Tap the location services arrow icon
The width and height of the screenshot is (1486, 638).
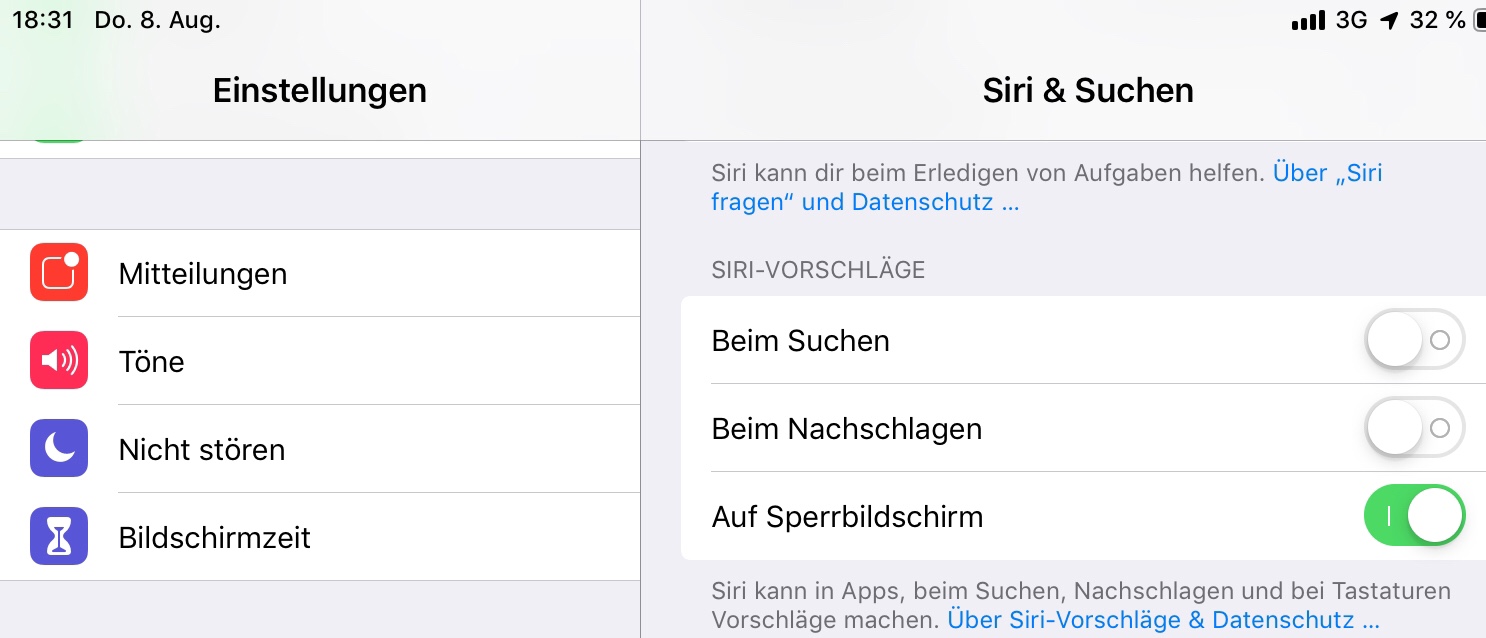pos(1388,21)
